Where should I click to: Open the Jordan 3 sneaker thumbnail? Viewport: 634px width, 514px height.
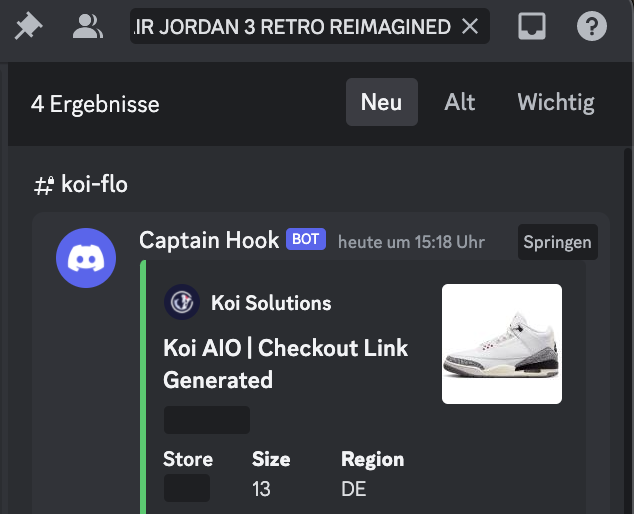pyautogui.click(x=502, y=344)
